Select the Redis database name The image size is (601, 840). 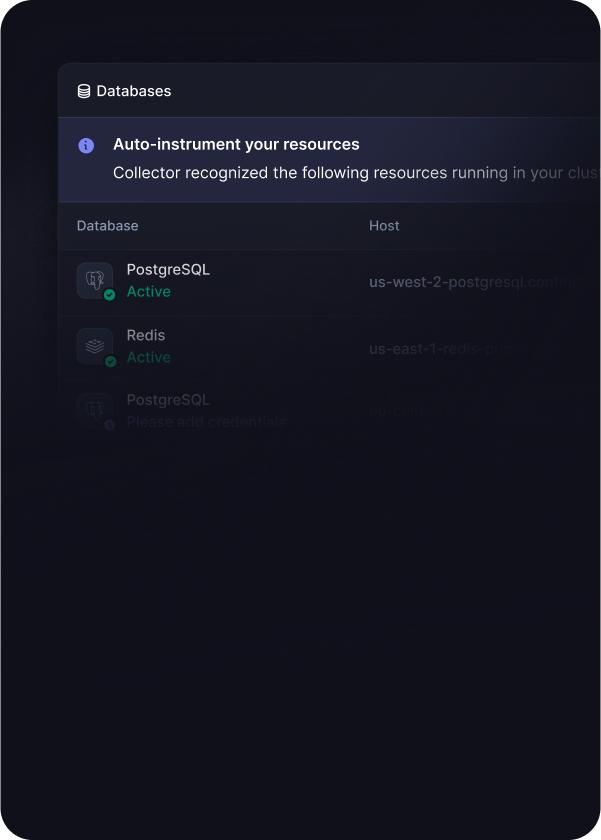pos(146,335)
